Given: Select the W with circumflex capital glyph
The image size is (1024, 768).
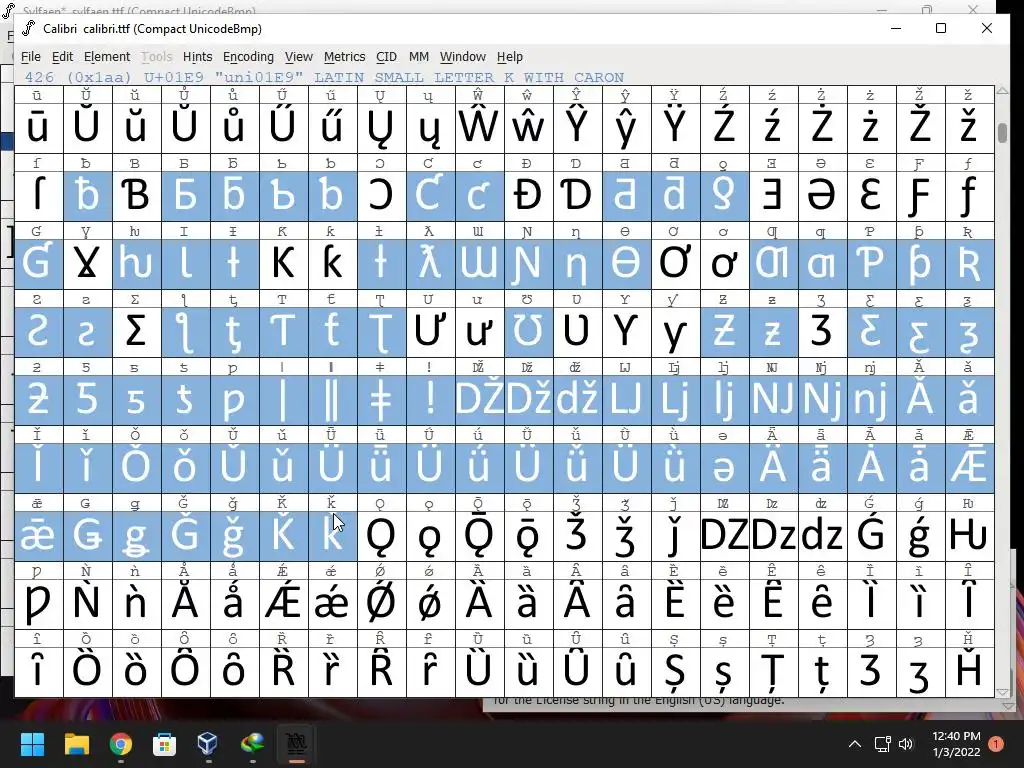Looking at the screenshot, I should point(479,127).
